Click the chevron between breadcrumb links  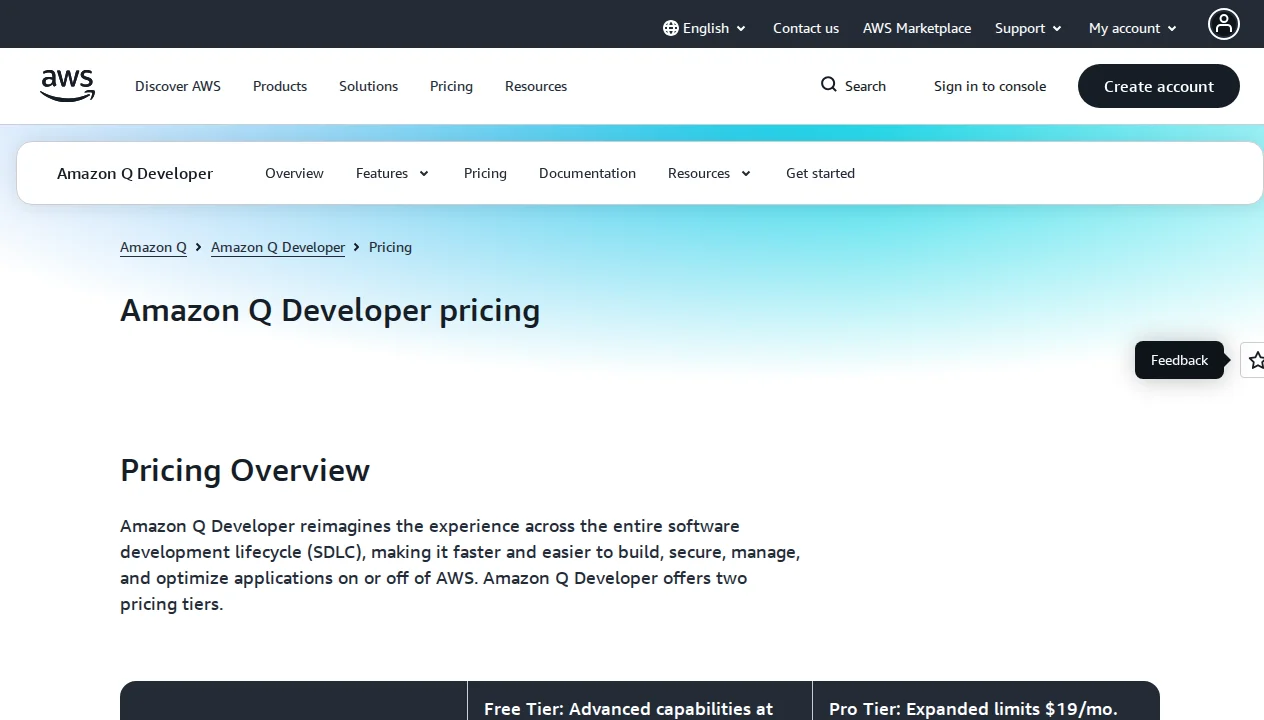tap(355, 247)
